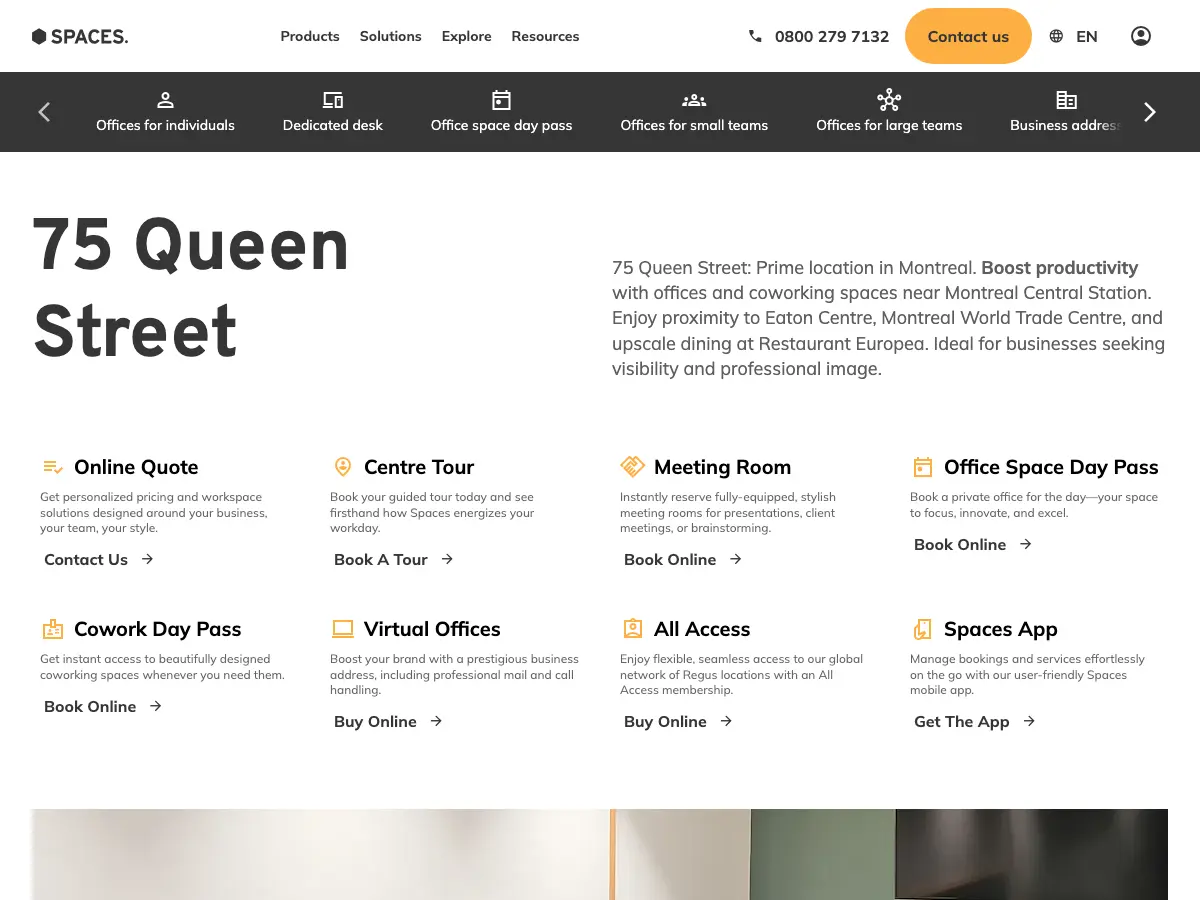This screenshot has height=900, width=1200.
Task: Click the Dedicated desk icon
Action: tap(333, 100)
